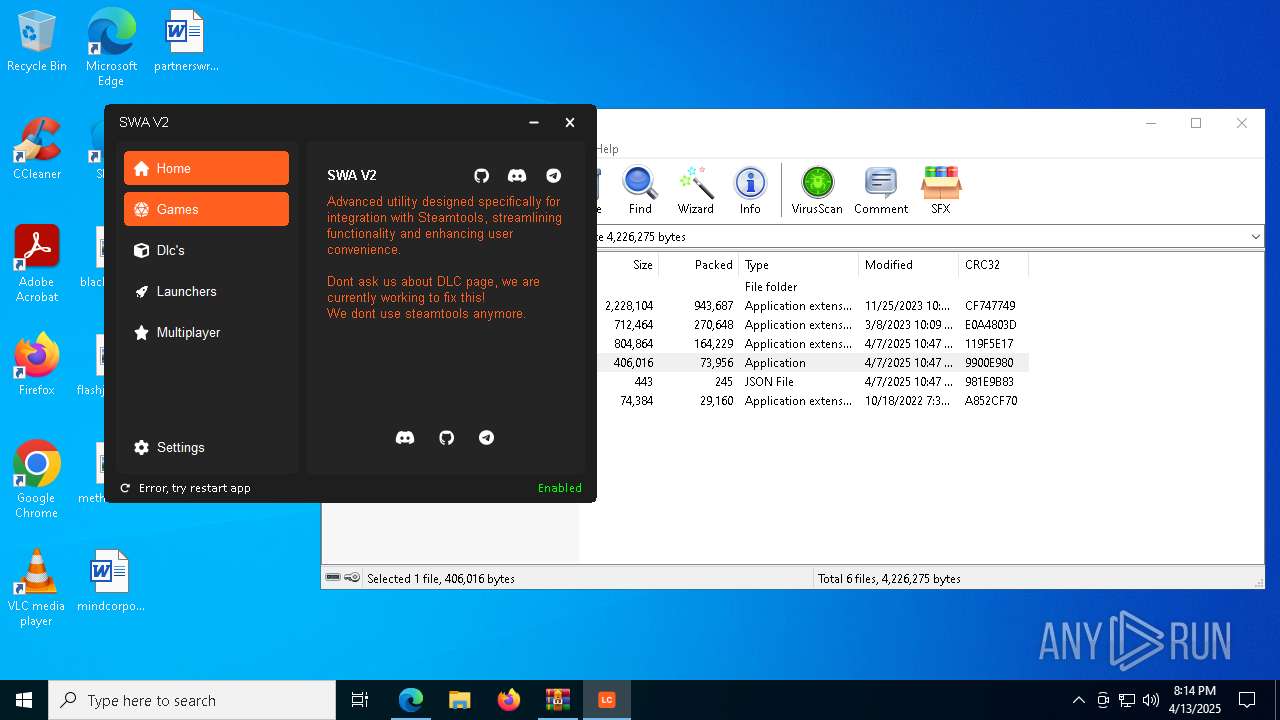Open Adobe Acrobat desktop shortcut

tap(37, 264)
